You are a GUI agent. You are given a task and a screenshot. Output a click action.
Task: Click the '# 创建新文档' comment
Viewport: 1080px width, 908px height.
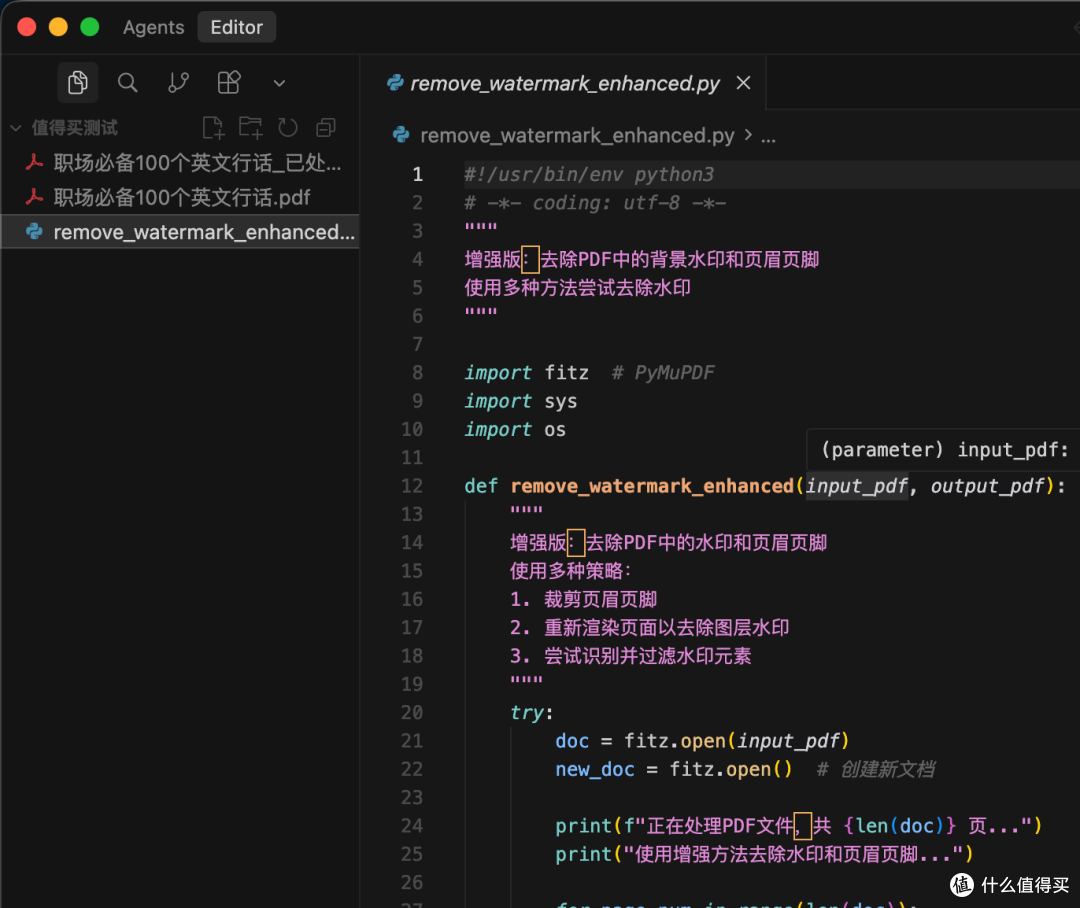click(x=875, y=770)
